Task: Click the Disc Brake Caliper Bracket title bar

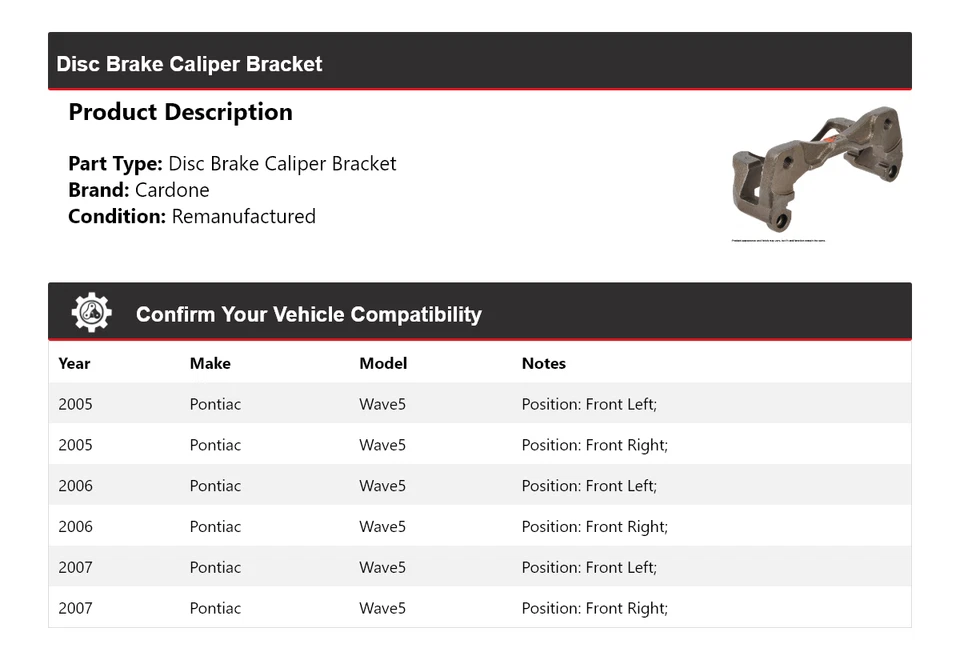Action: [x=189, y=64]
